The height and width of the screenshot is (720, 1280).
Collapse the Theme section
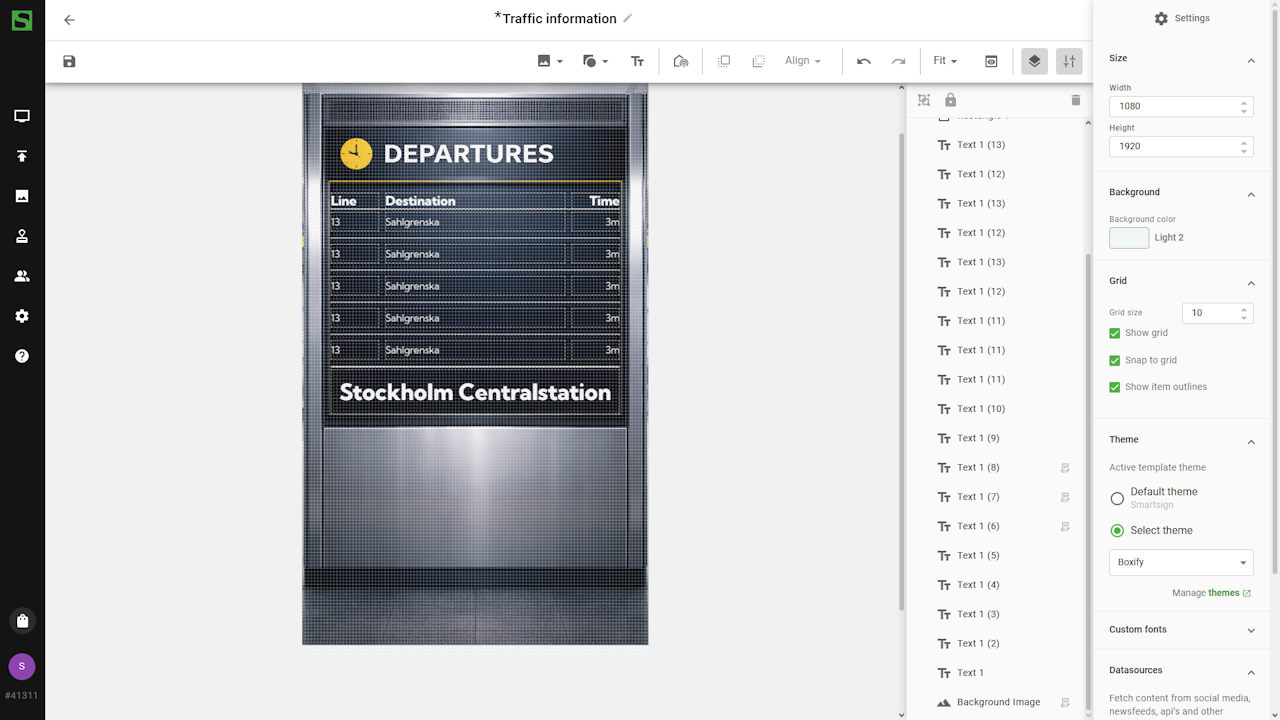click(1251, 441)
